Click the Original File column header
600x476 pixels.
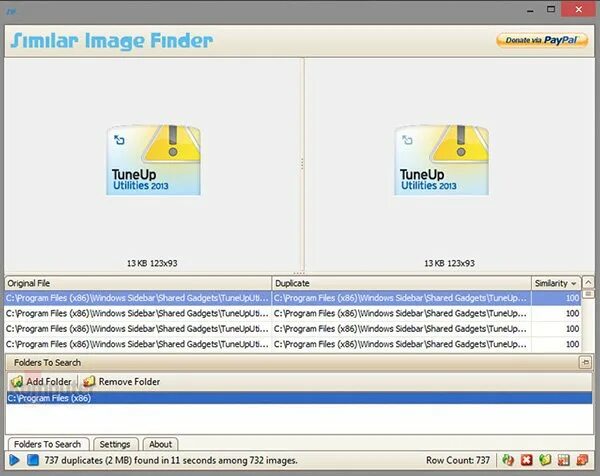[138, 283]
